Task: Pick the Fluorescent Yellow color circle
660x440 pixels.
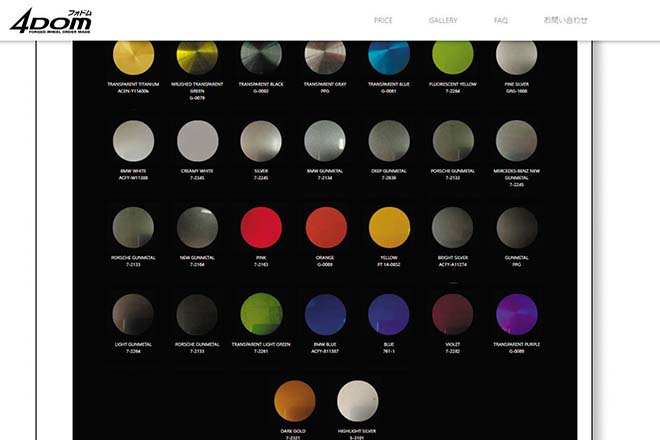Action: point(453,57)
